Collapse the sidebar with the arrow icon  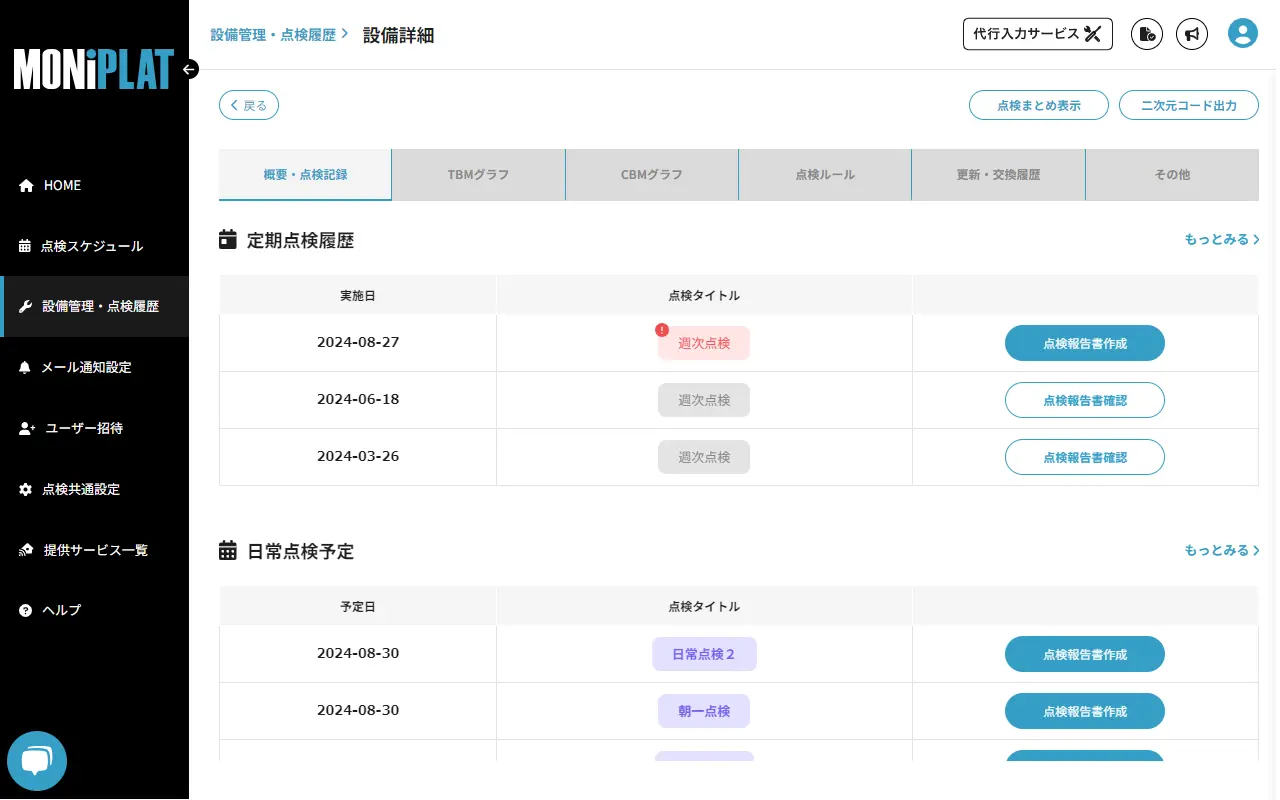tap(190, 69)
